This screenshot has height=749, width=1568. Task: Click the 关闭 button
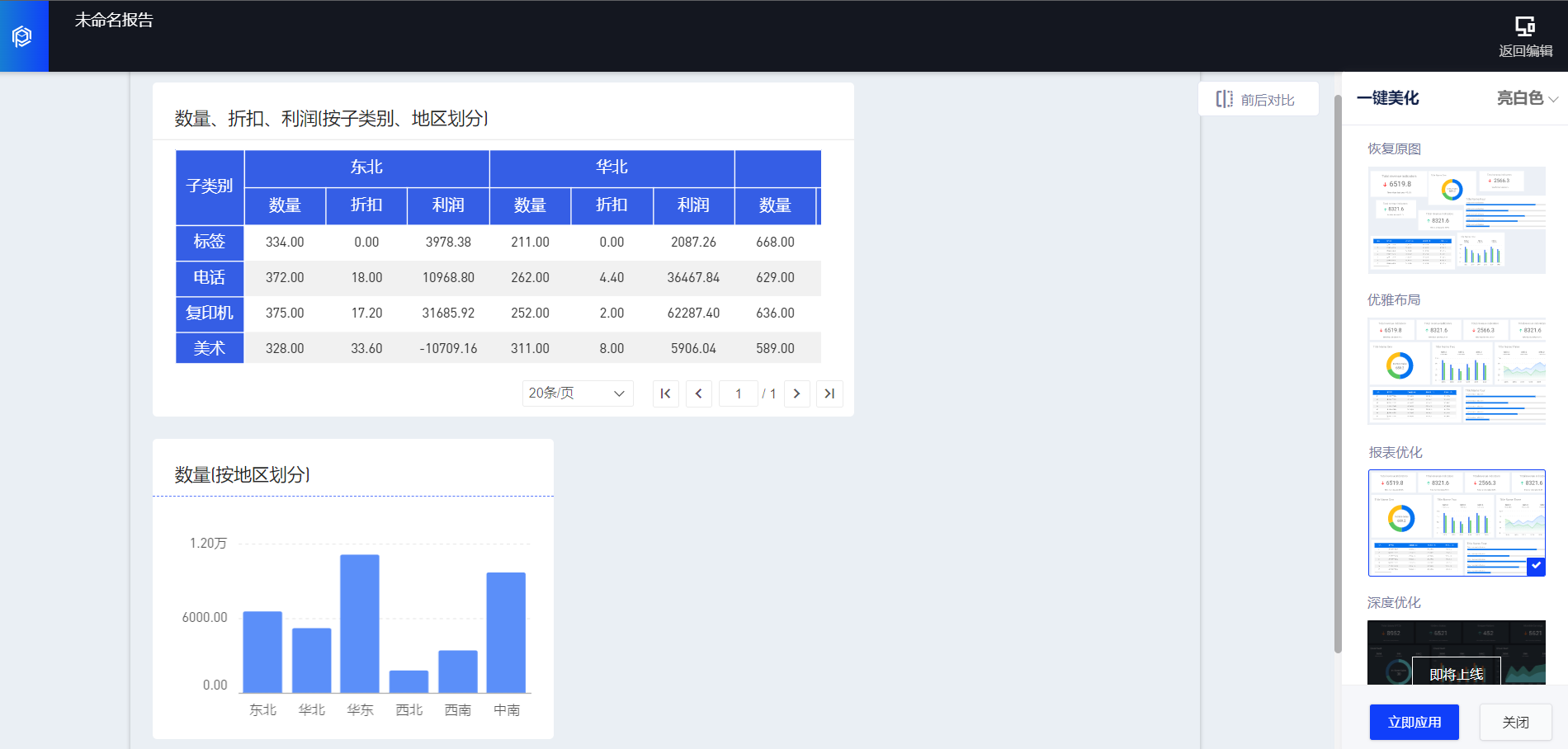click(x=1515, y=722)
